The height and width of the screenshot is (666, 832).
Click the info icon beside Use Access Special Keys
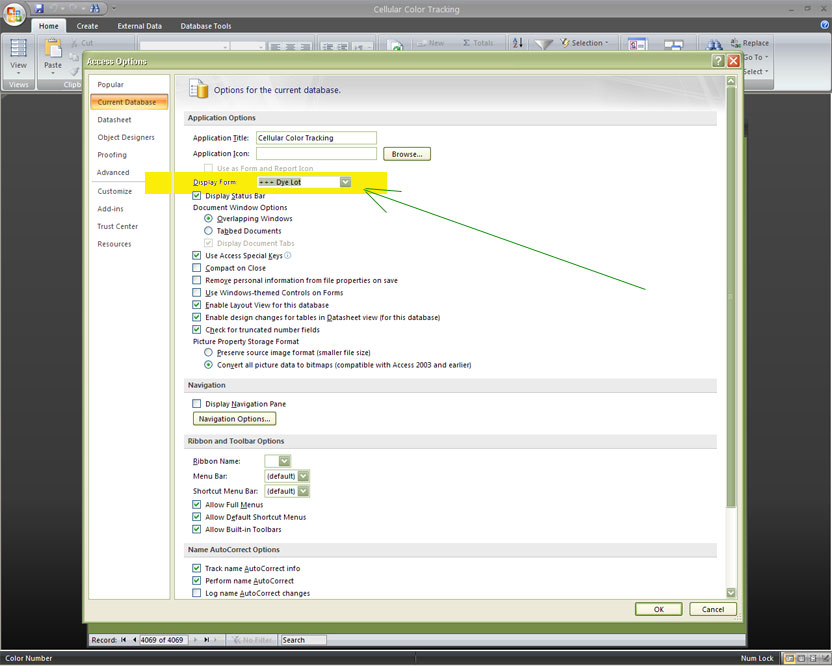pyautogui.click(x=288, y=255)
